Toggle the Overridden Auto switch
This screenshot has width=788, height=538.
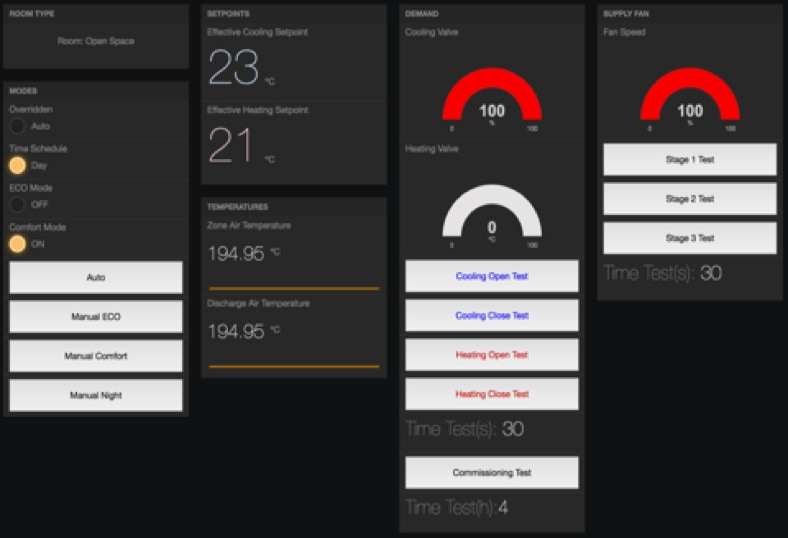[x=18, y=126]
